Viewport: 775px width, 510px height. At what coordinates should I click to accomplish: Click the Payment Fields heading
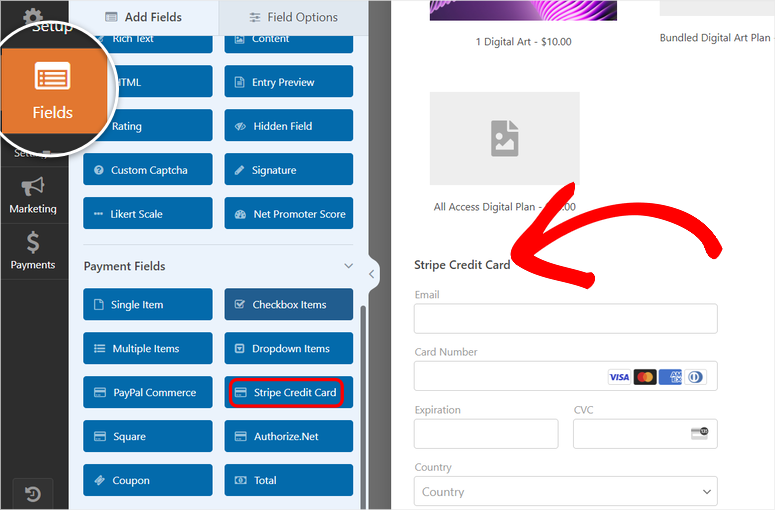click(x=125, y=266)
